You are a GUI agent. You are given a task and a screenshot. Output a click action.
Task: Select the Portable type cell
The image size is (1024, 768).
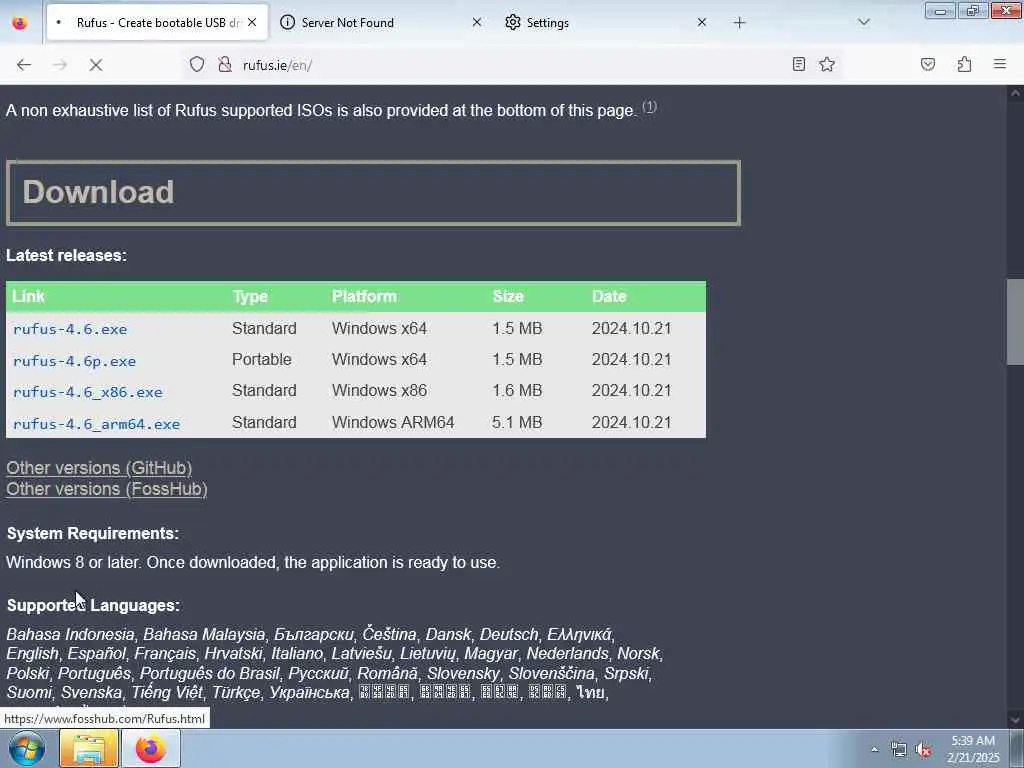coord(262,359)
